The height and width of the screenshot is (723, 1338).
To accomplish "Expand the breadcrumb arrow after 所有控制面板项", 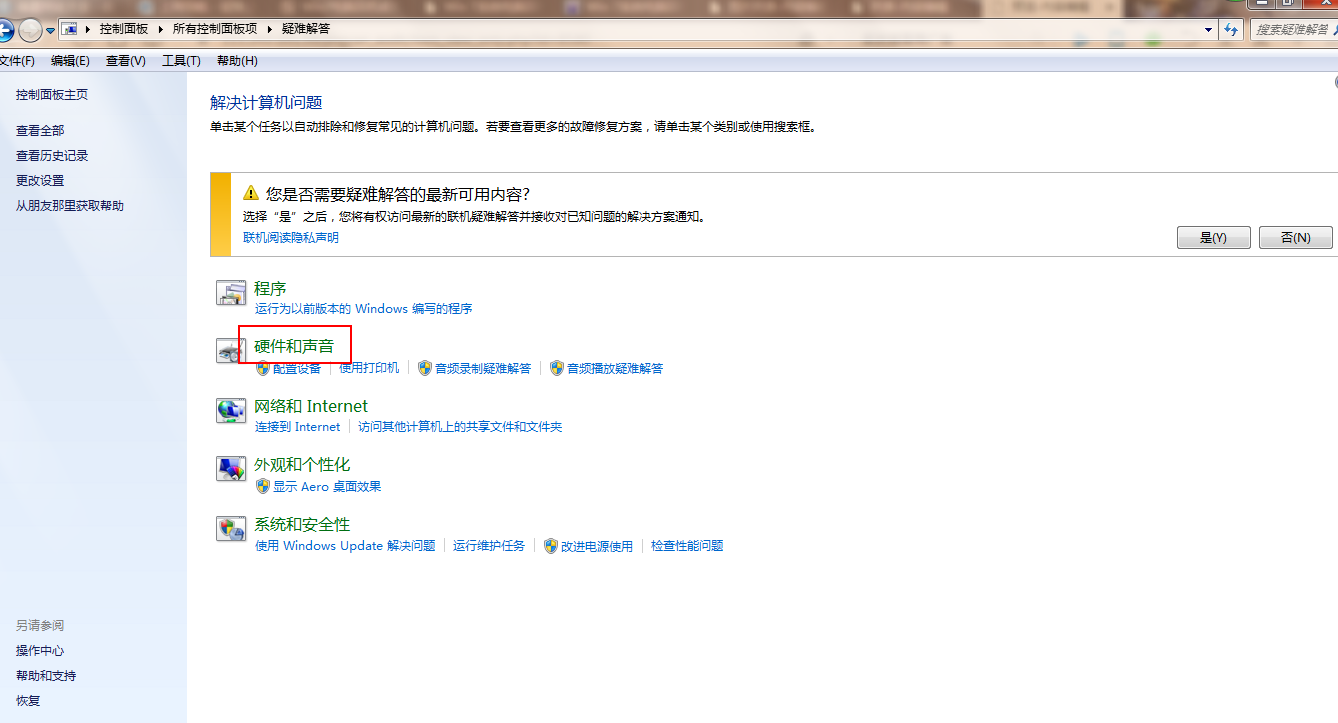I will (269, 29).
